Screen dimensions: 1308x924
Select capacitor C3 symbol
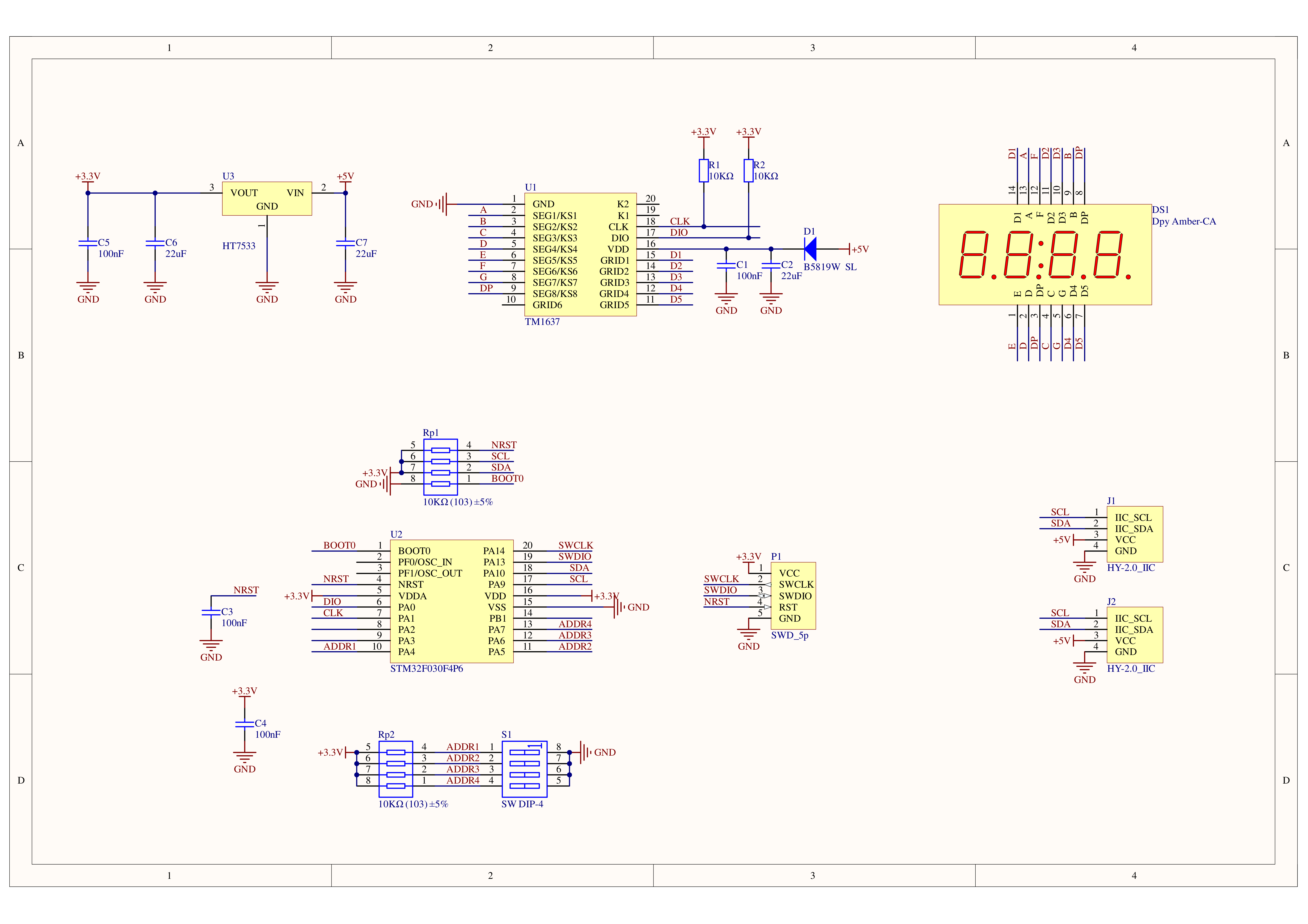pos(211,612)
